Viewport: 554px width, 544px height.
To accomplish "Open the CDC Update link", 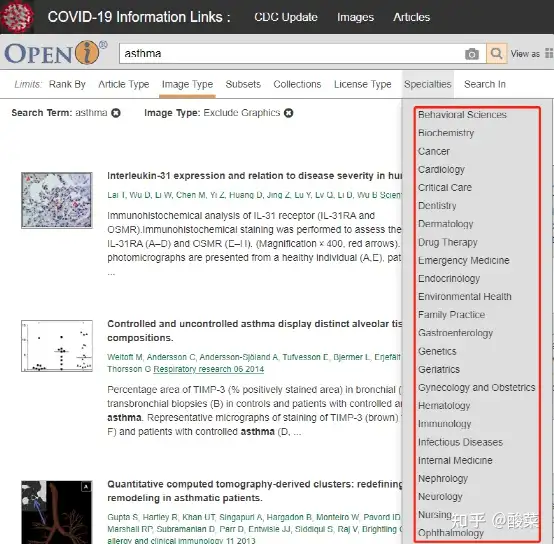I will pos(286,17).
